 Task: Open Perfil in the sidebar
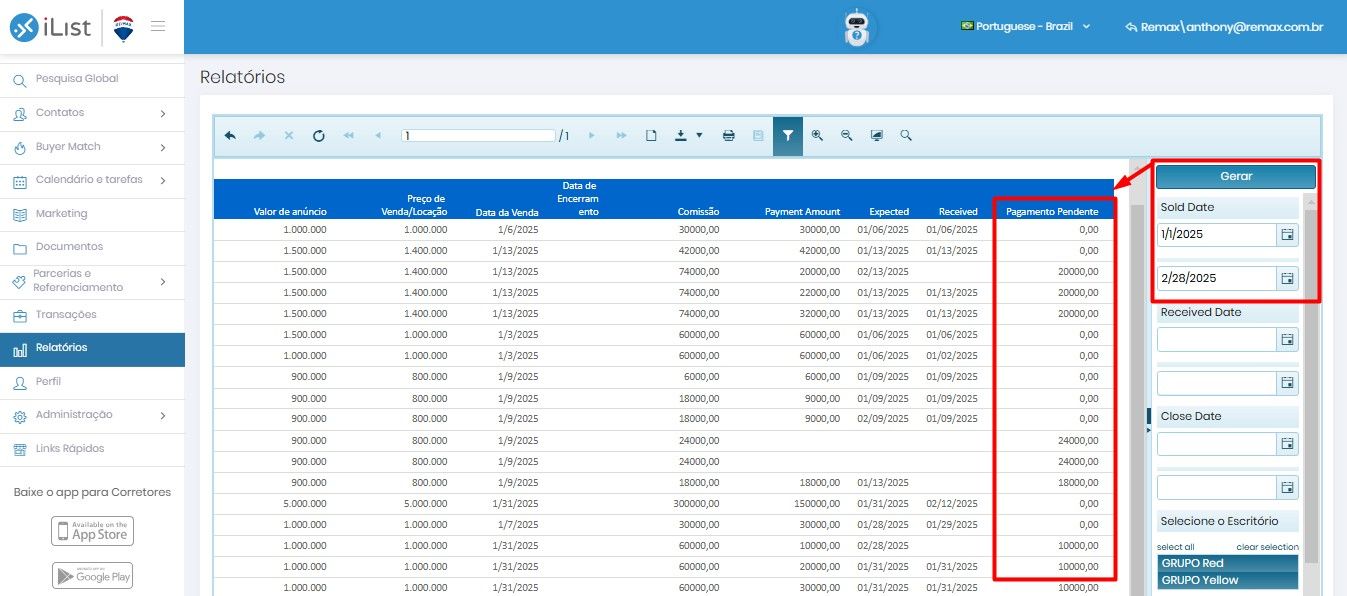click(92, 382)
